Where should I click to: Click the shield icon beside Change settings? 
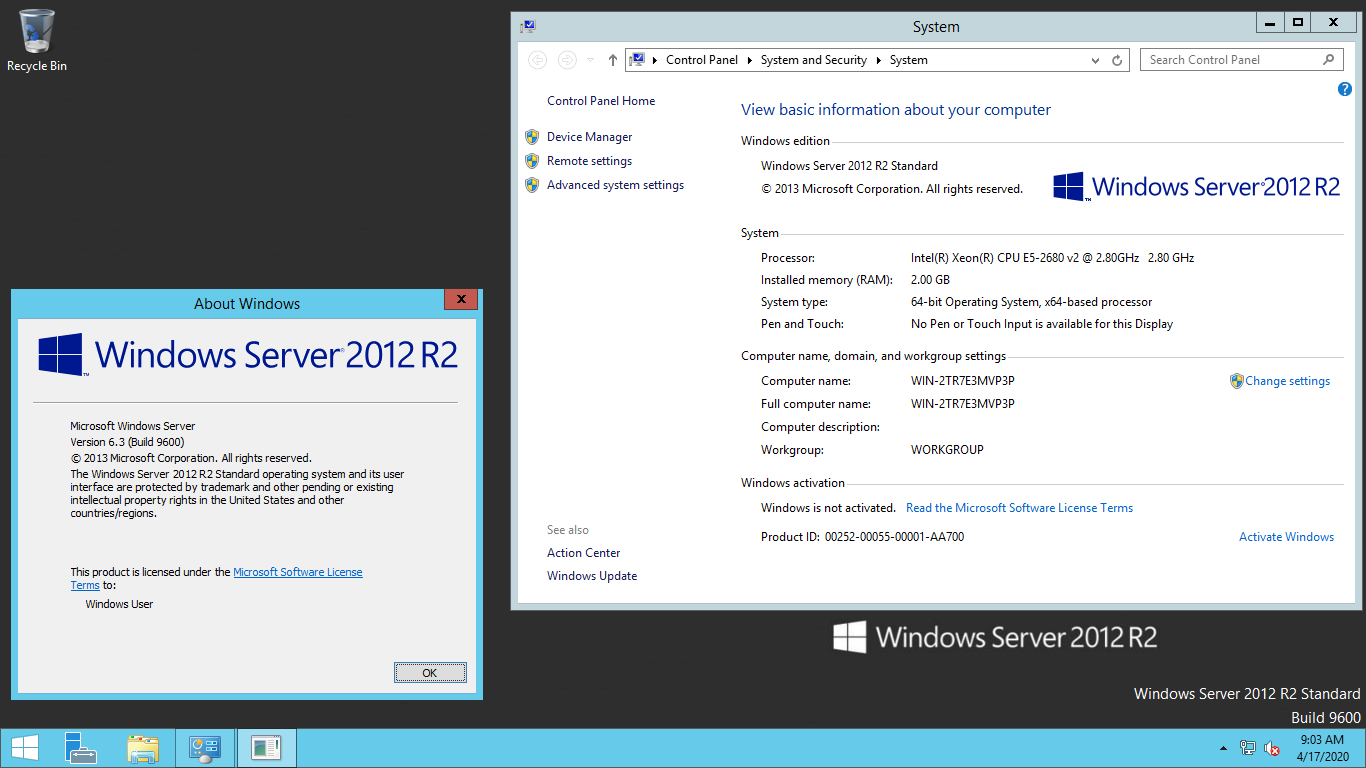click(x=1237, y=381)
